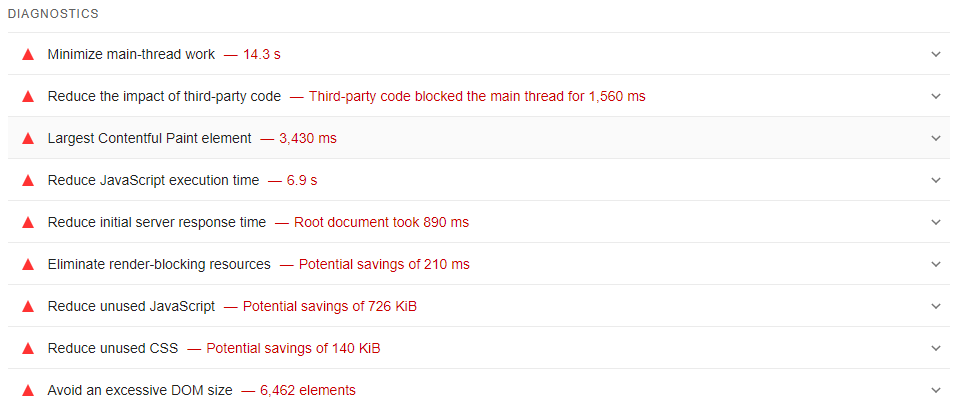957x409 pixels.
Task: Click red triangle beside Reduce unused JavaScript
Action: (x=28, y=306)
